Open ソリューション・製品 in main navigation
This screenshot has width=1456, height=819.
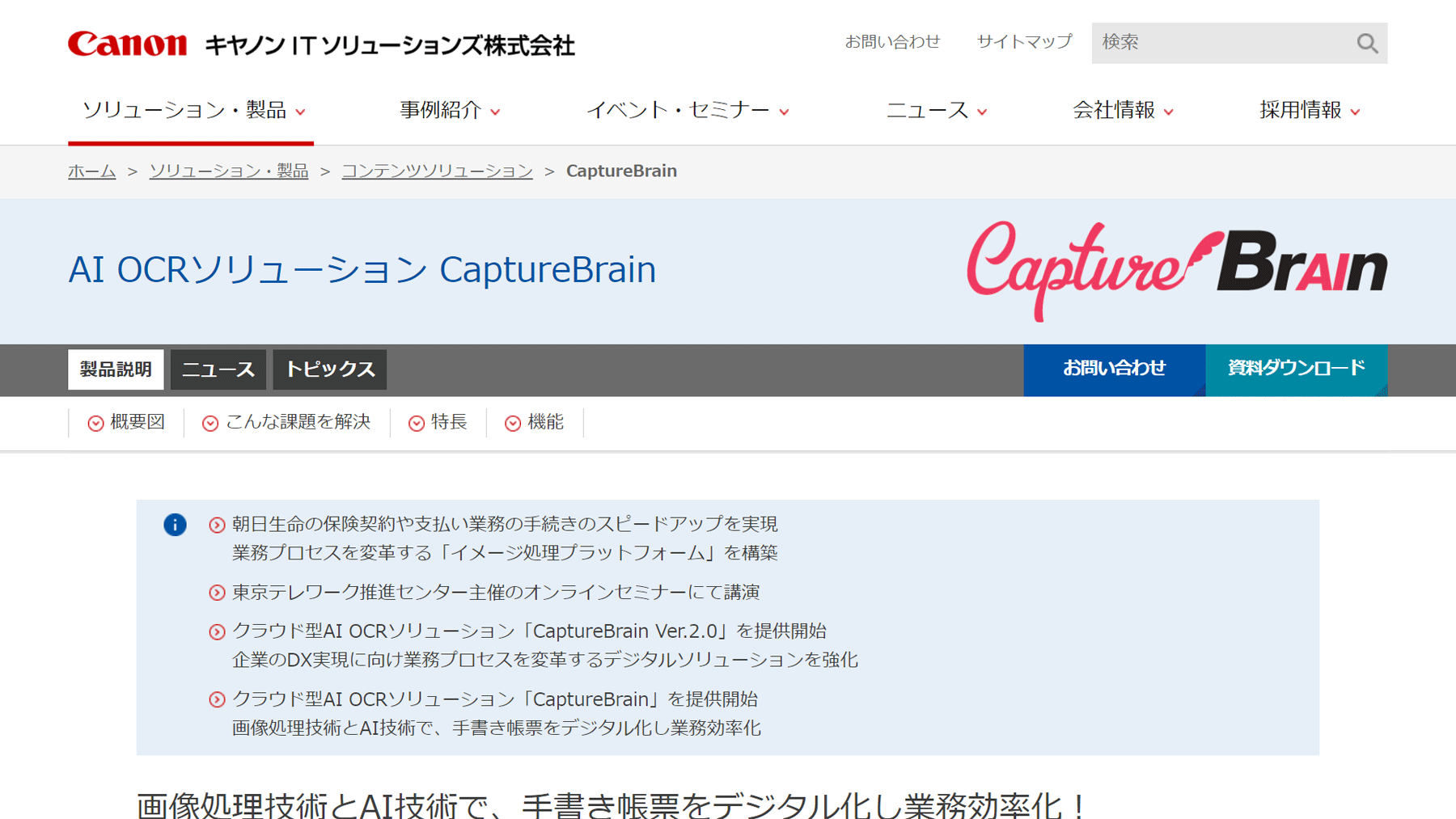[x=184, y=110]
